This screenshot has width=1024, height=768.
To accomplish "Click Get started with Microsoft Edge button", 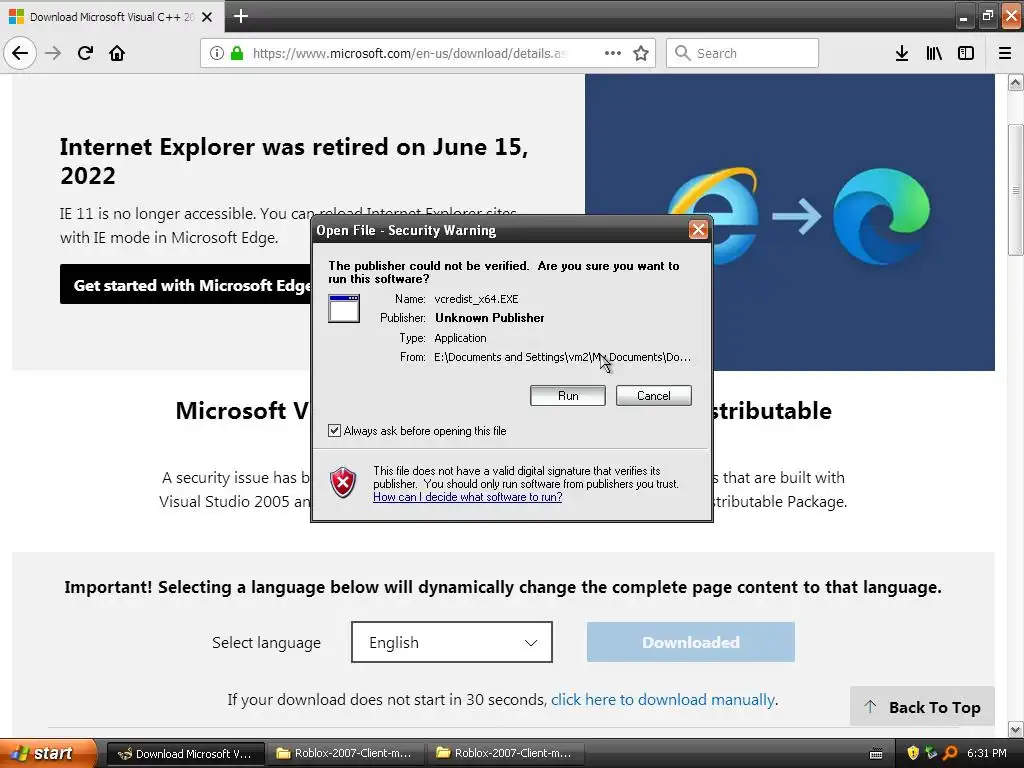I will [185, 285].
